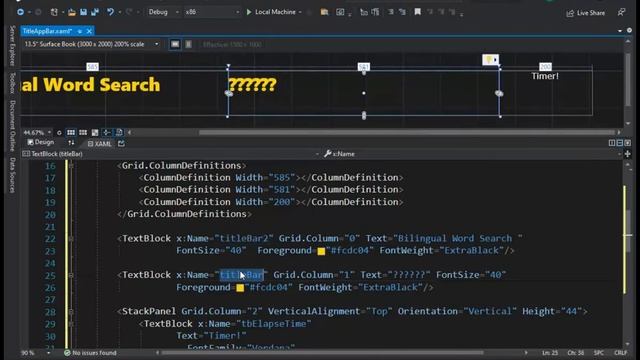Toggle snap to gridlines icon
Screen dimensions: 640x360
point(83,133)
